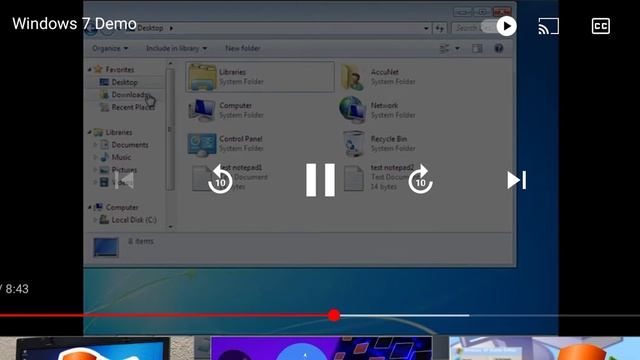The height and width of the screenshot is (360, 640).
Task: Click the Windows 7 Demo video title
Action: pos(74,24)
